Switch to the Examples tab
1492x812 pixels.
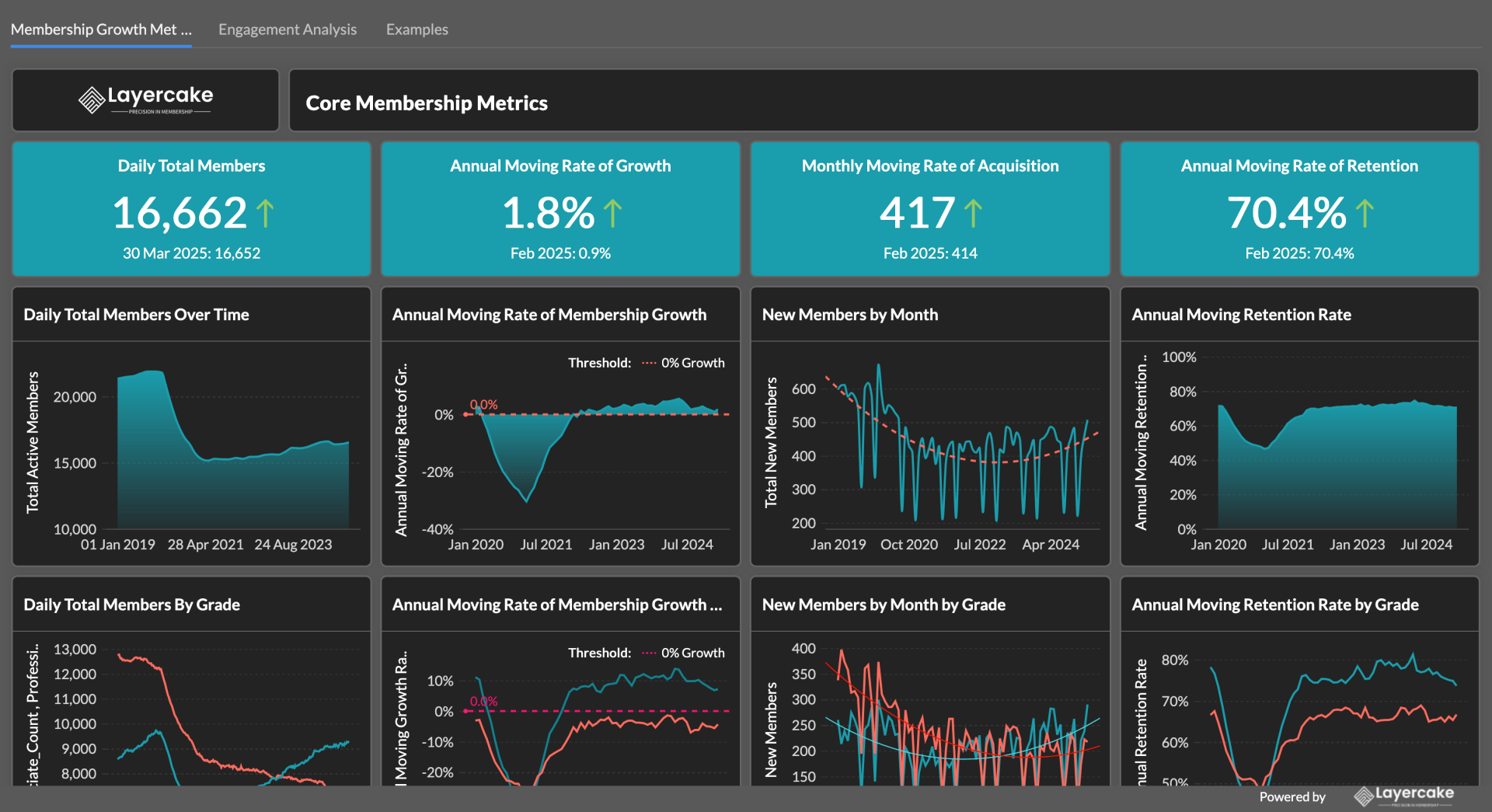[x=417, y=30]
